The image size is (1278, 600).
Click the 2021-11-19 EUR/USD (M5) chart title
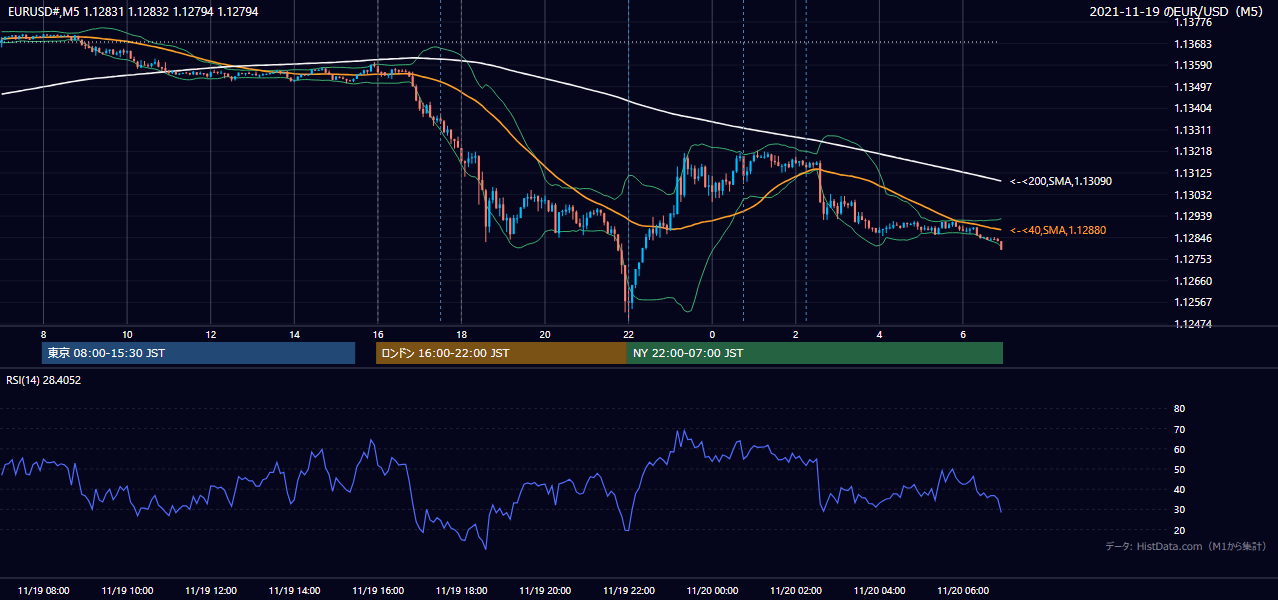coord(1178,12)
